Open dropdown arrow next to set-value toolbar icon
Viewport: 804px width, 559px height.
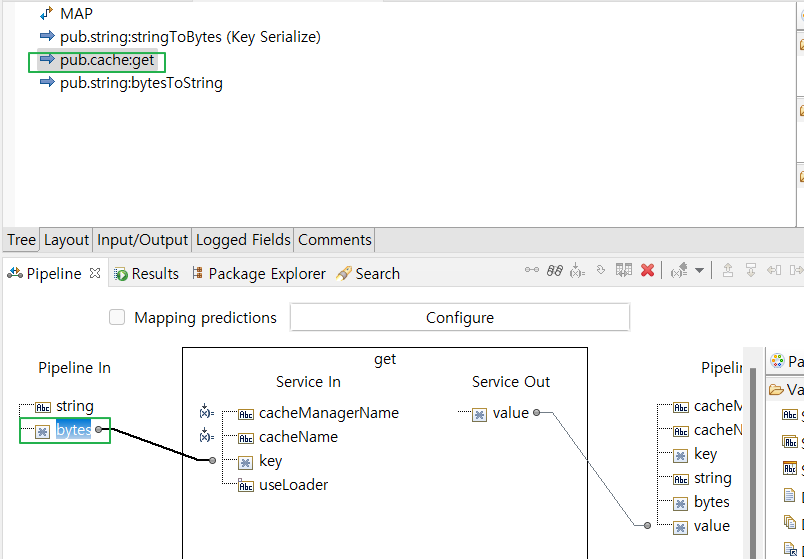point(699,271)
